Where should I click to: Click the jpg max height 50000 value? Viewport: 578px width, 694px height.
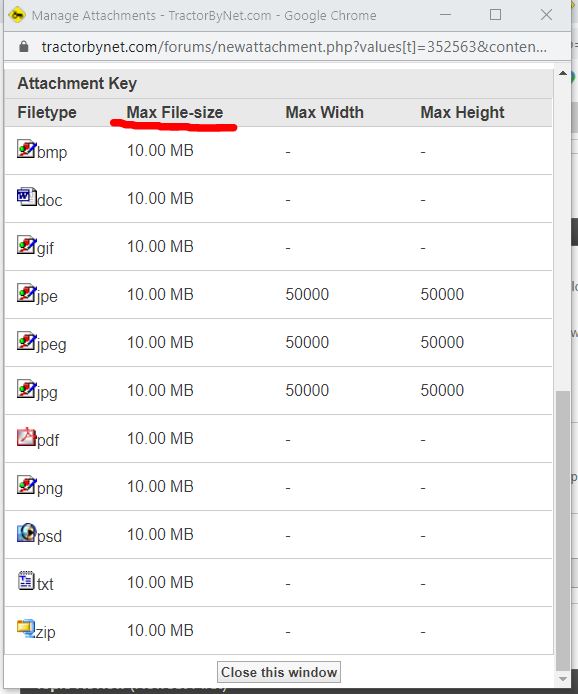tap(442, 390)
